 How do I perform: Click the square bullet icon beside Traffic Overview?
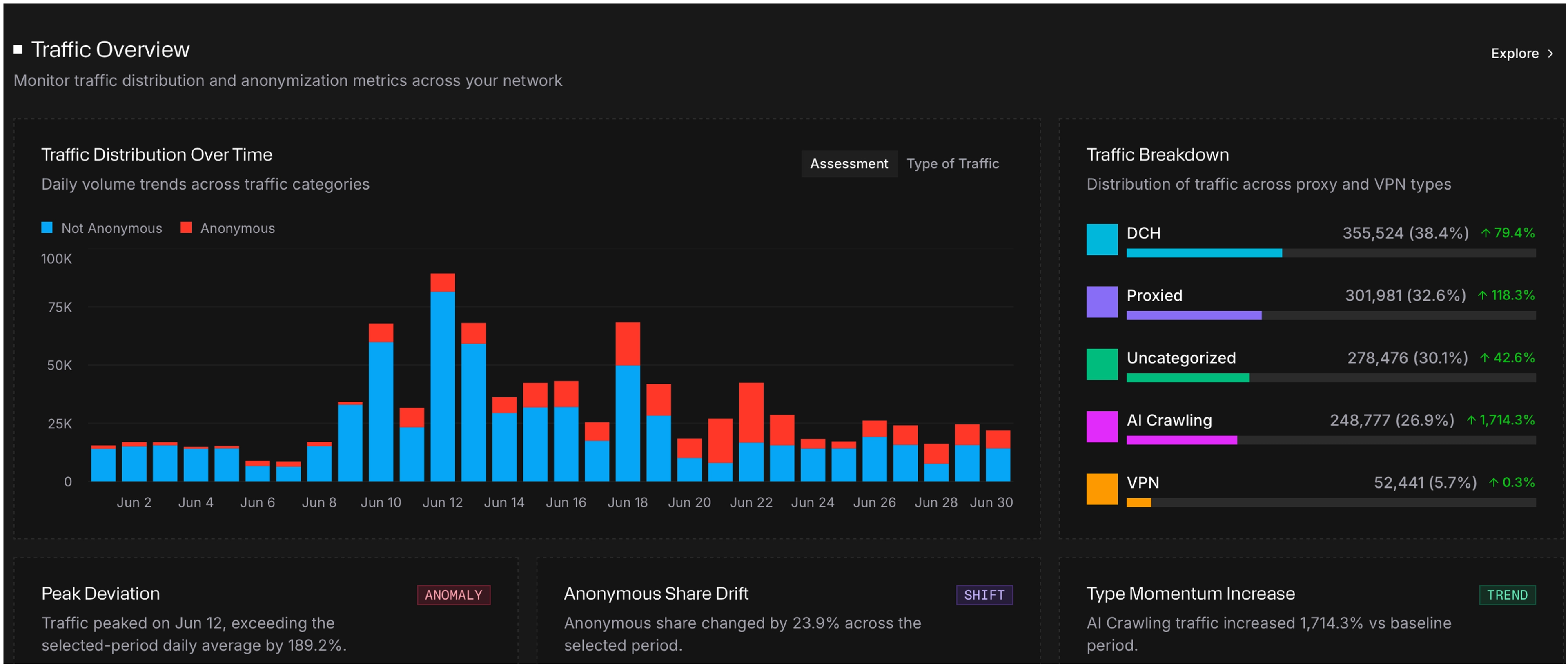pos(18,49)
